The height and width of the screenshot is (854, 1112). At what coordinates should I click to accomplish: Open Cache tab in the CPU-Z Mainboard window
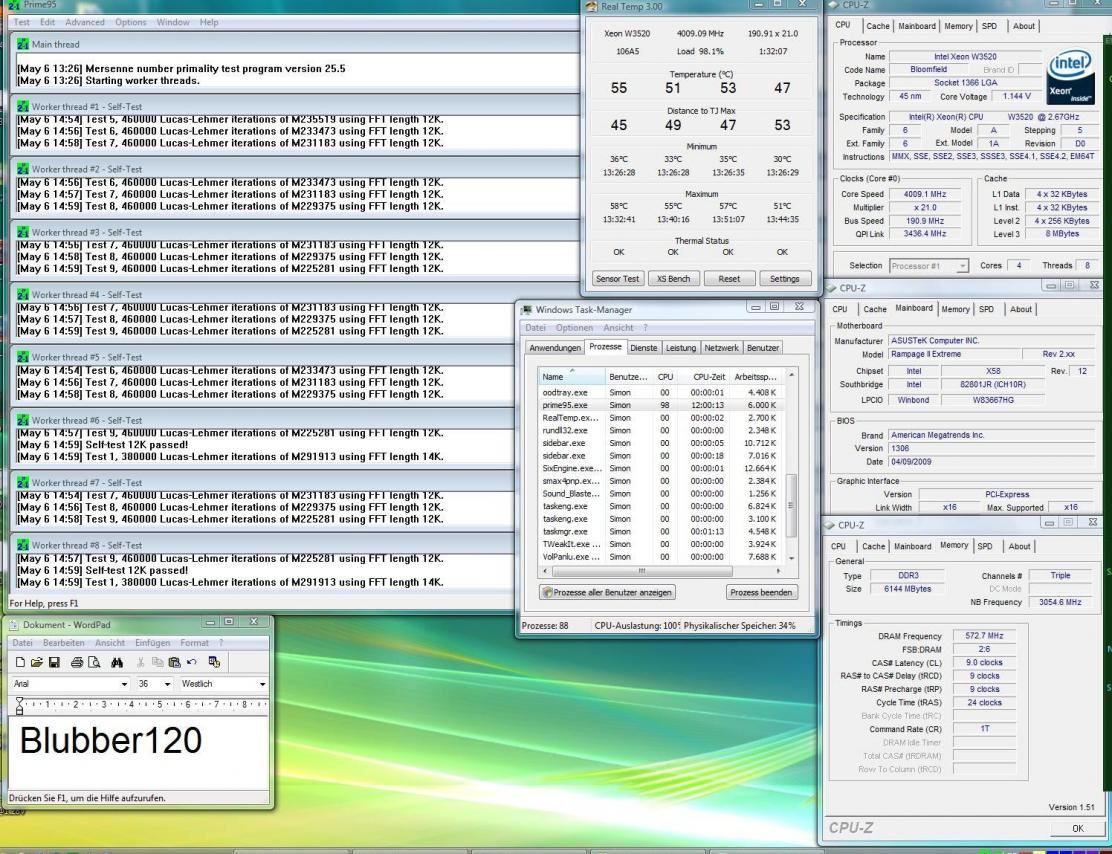874,309
